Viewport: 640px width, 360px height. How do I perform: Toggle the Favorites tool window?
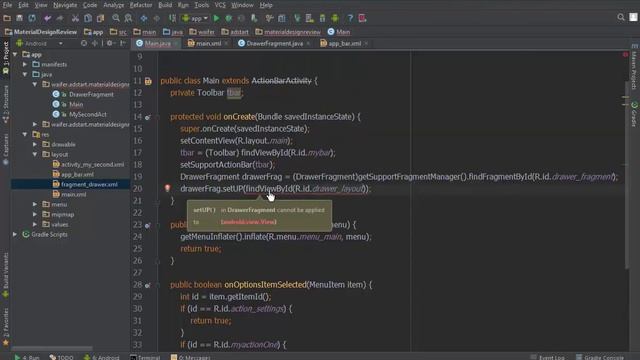(6, 327)
